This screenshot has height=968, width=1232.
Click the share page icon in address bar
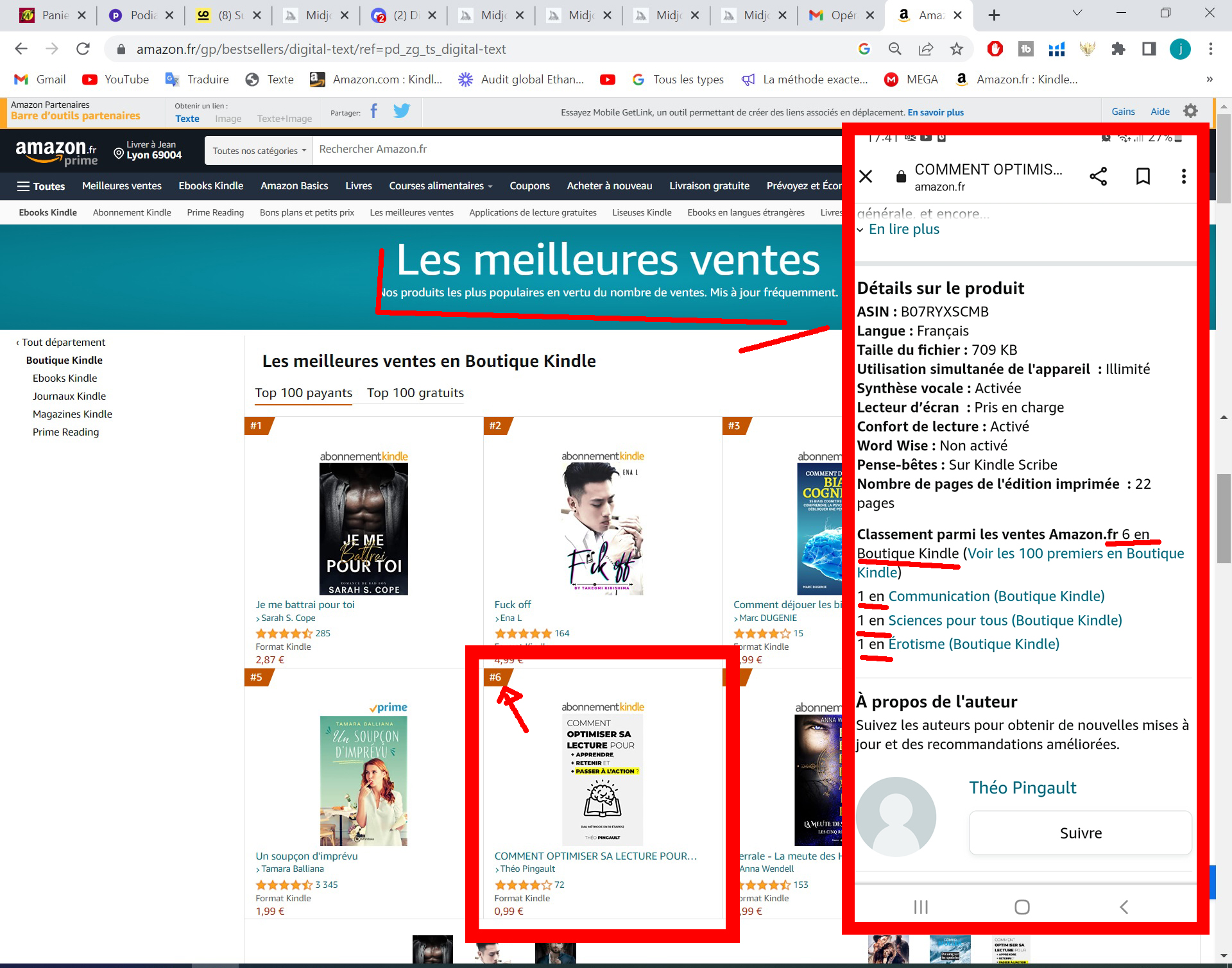[x=926, y=49]
